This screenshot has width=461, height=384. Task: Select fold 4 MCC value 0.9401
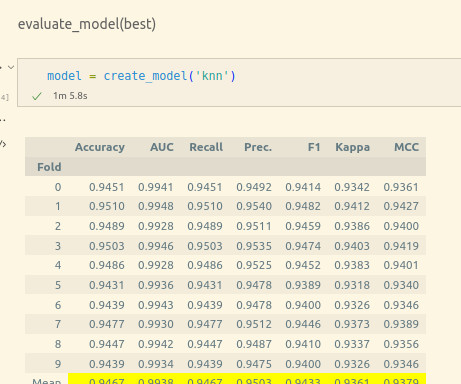click(x=401, y=265)
